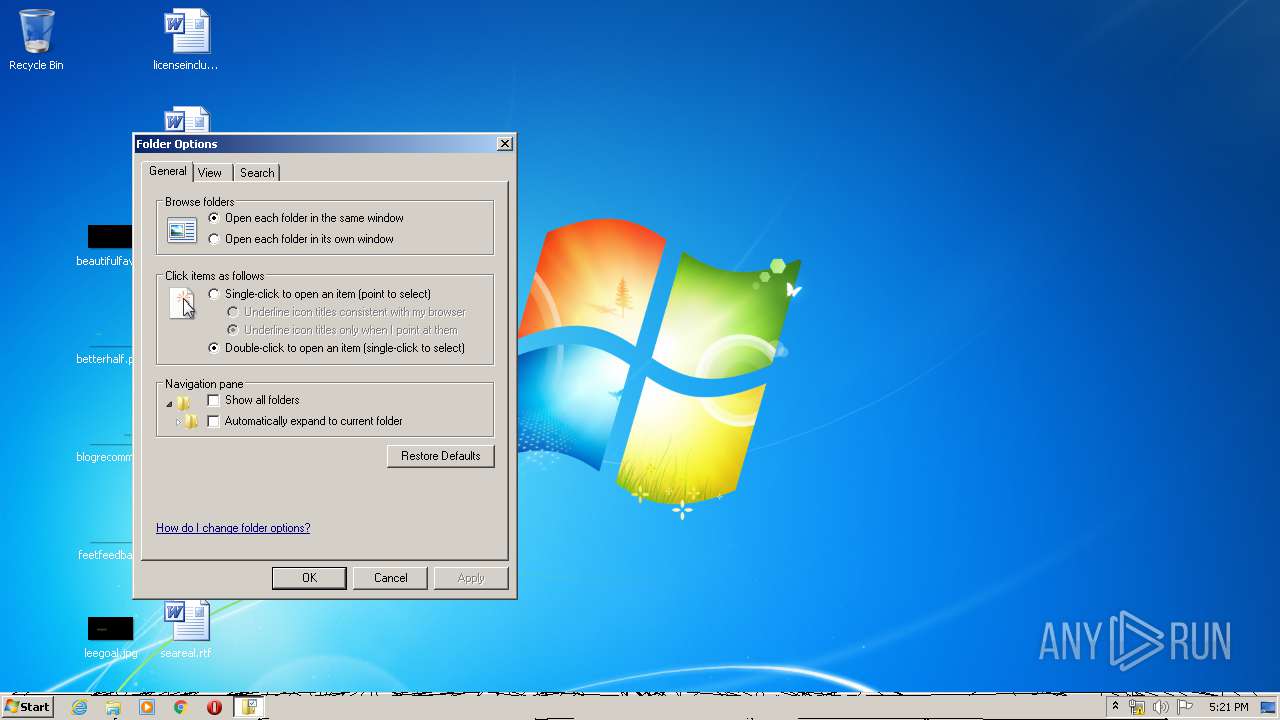
Task: Click the Show desktop button
Action: [x=1268, y=707]
